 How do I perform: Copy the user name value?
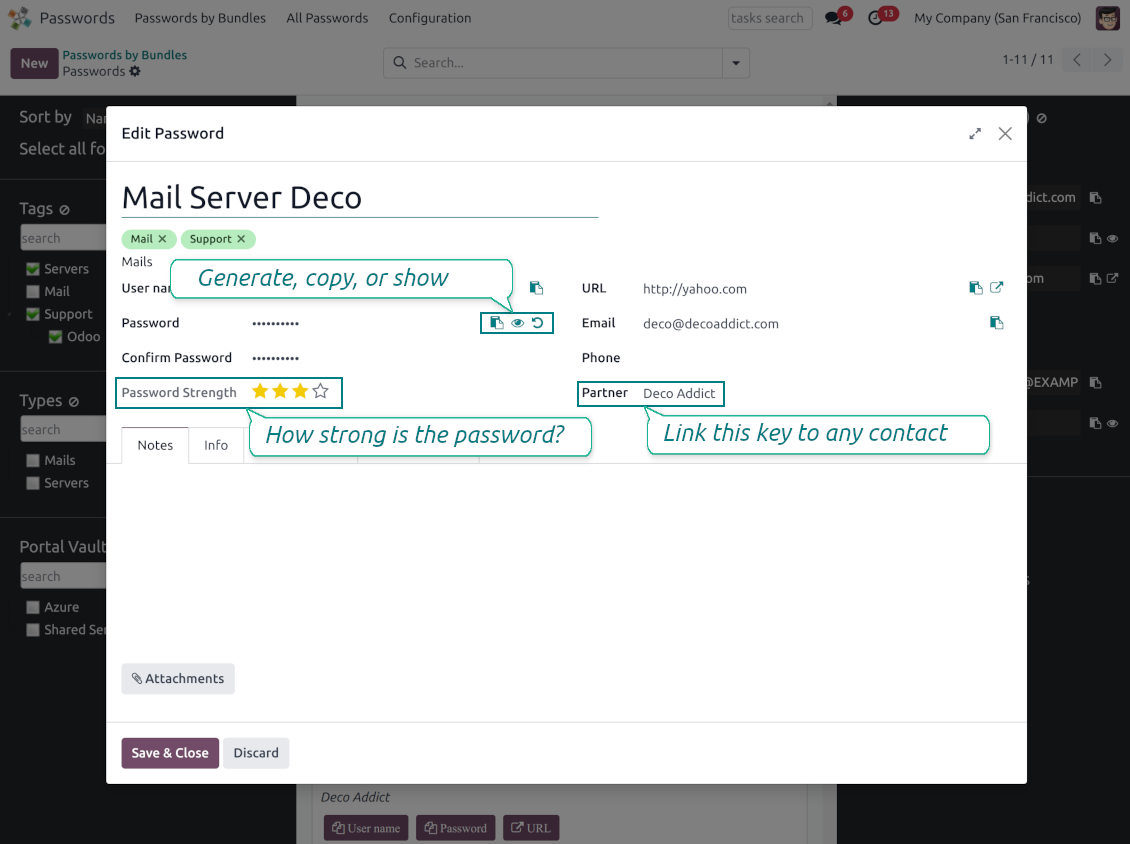(x=537, y=288)
